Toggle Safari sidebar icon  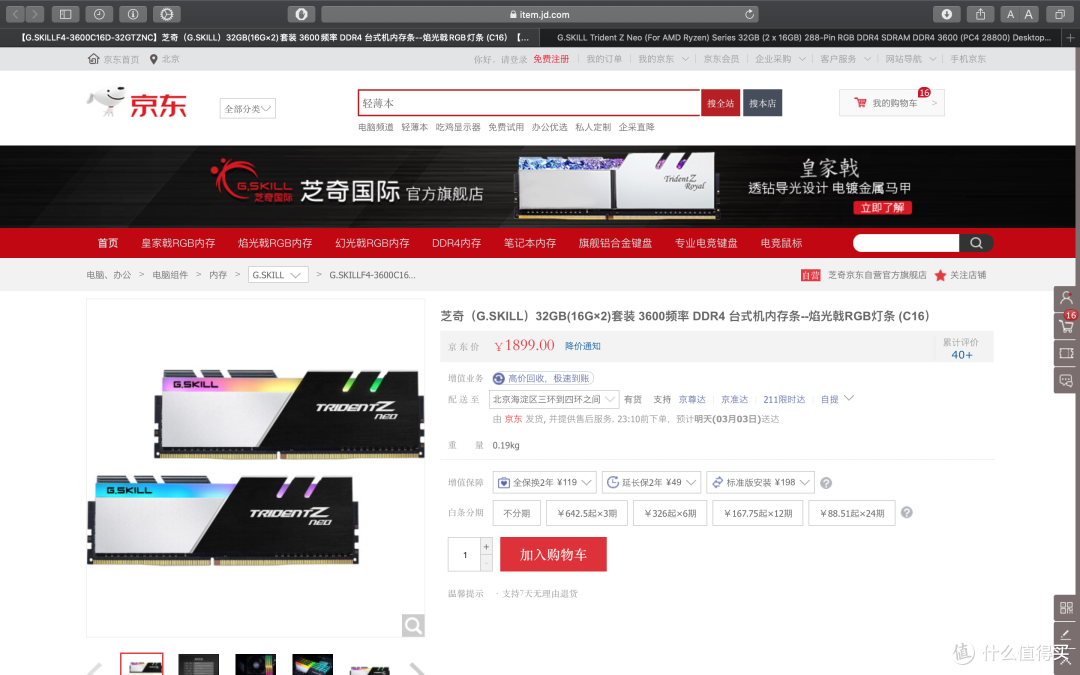click(x=65, y=14)
